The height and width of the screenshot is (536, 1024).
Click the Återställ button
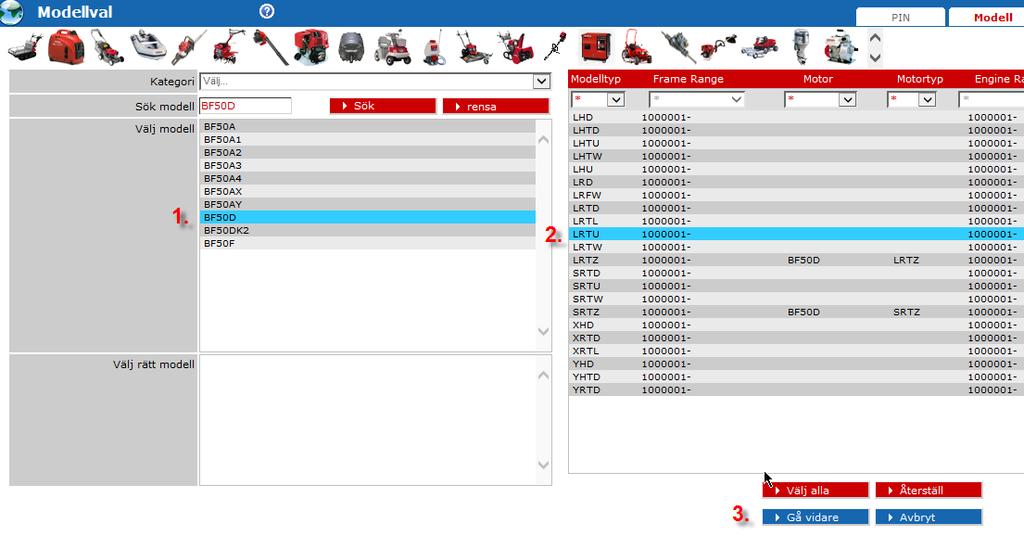click(929, 490)
